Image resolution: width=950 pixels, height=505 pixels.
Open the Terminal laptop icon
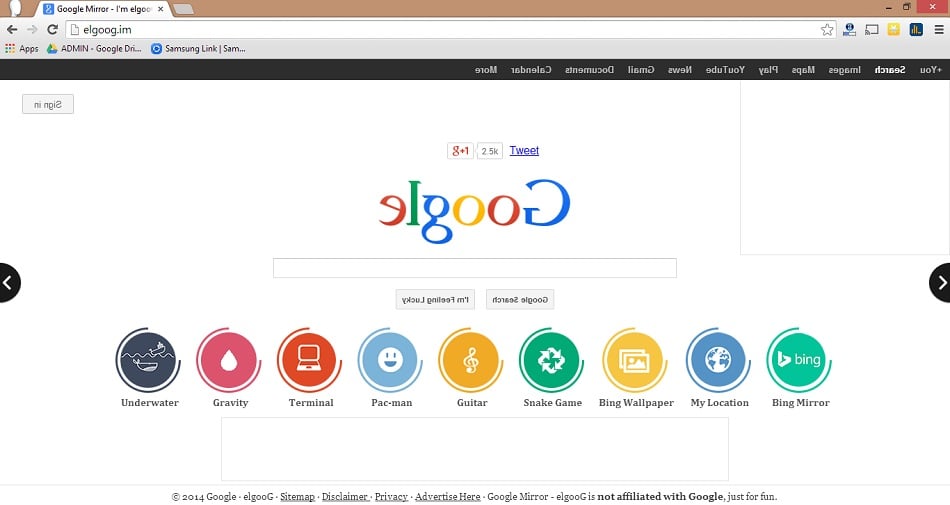(309, 360)
